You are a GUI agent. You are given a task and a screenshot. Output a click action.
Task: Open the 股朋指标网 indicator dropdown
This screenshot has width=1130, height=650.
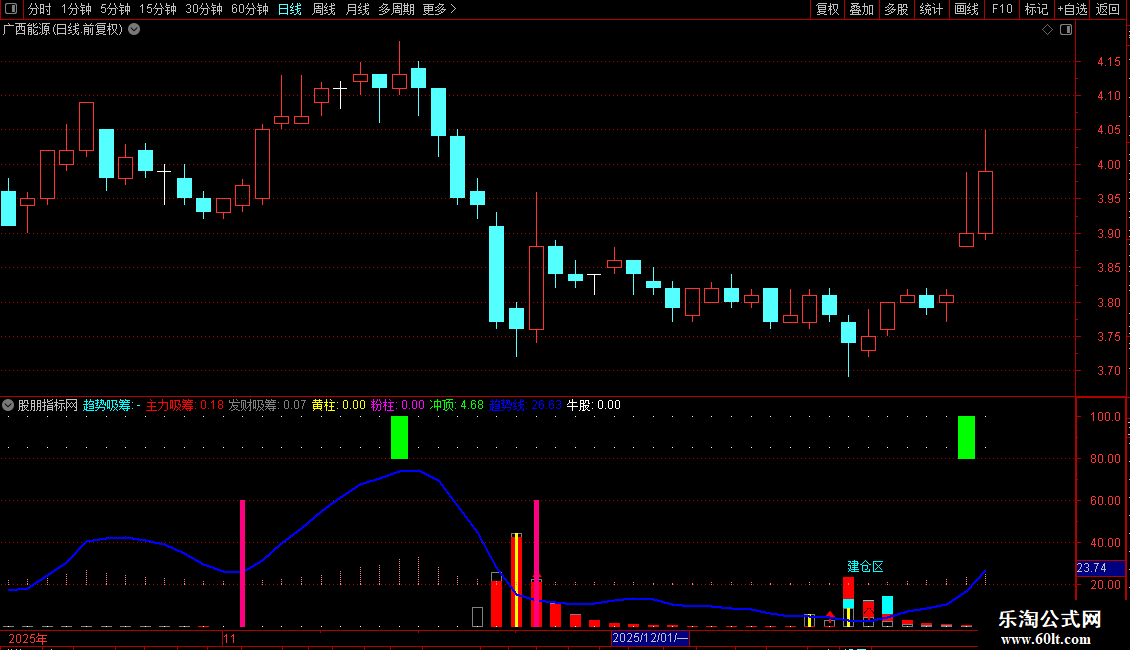pos(8,405)
